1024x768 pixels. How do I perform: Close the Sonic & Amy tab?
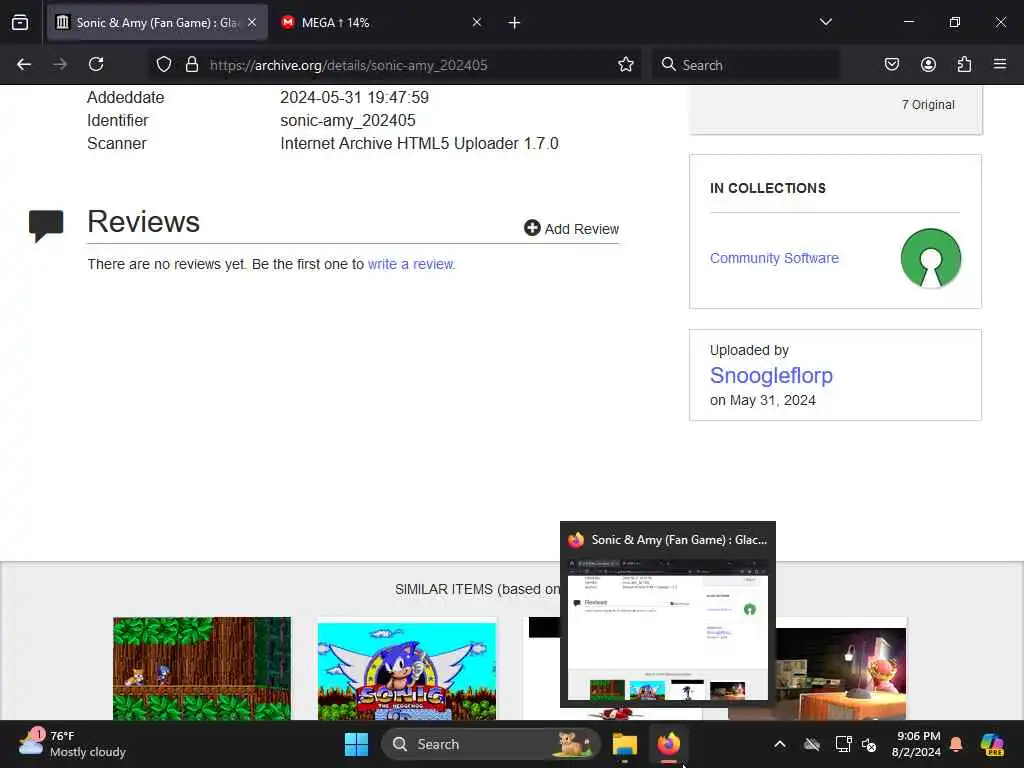252,22
